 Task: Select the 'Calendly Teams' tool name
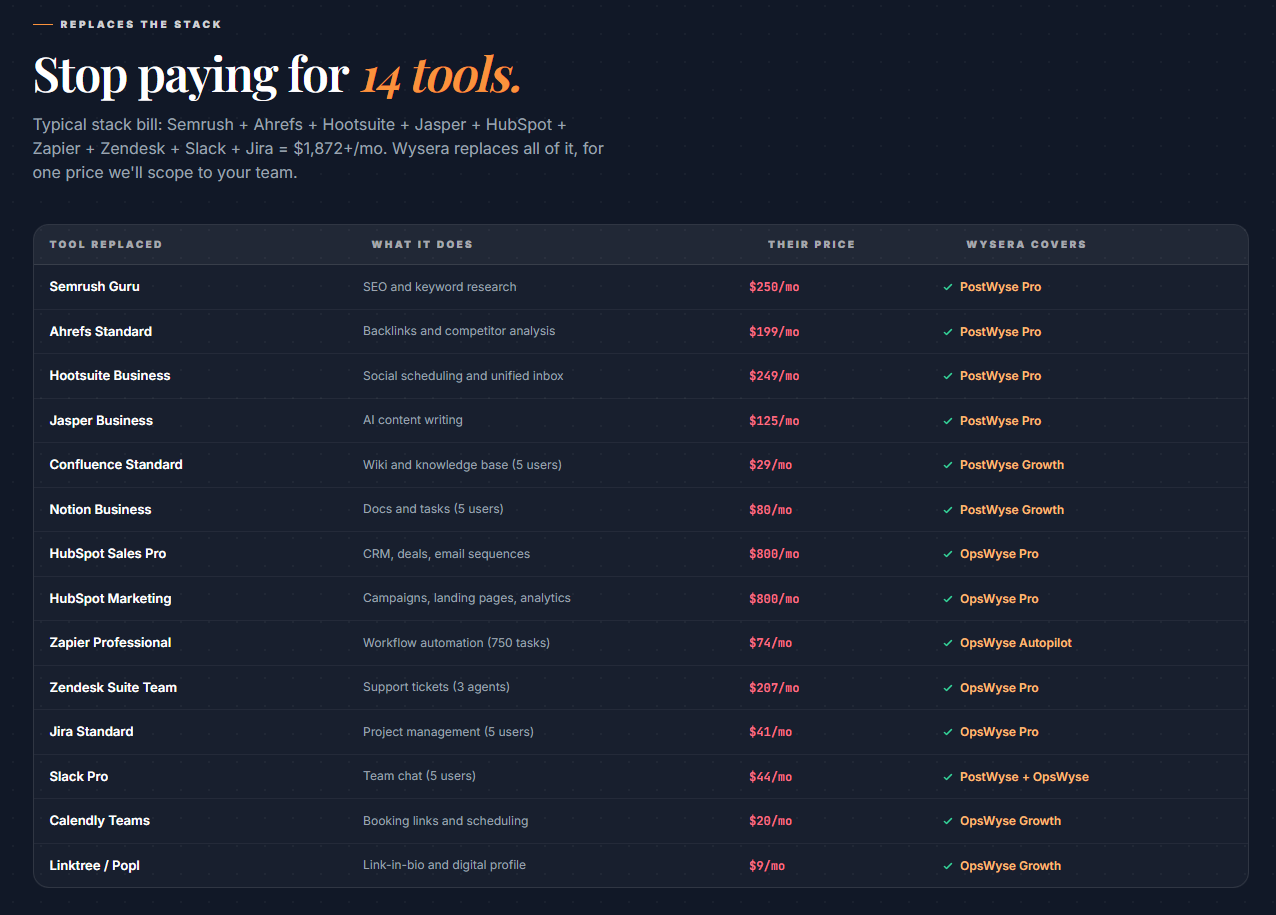[99, 820]
